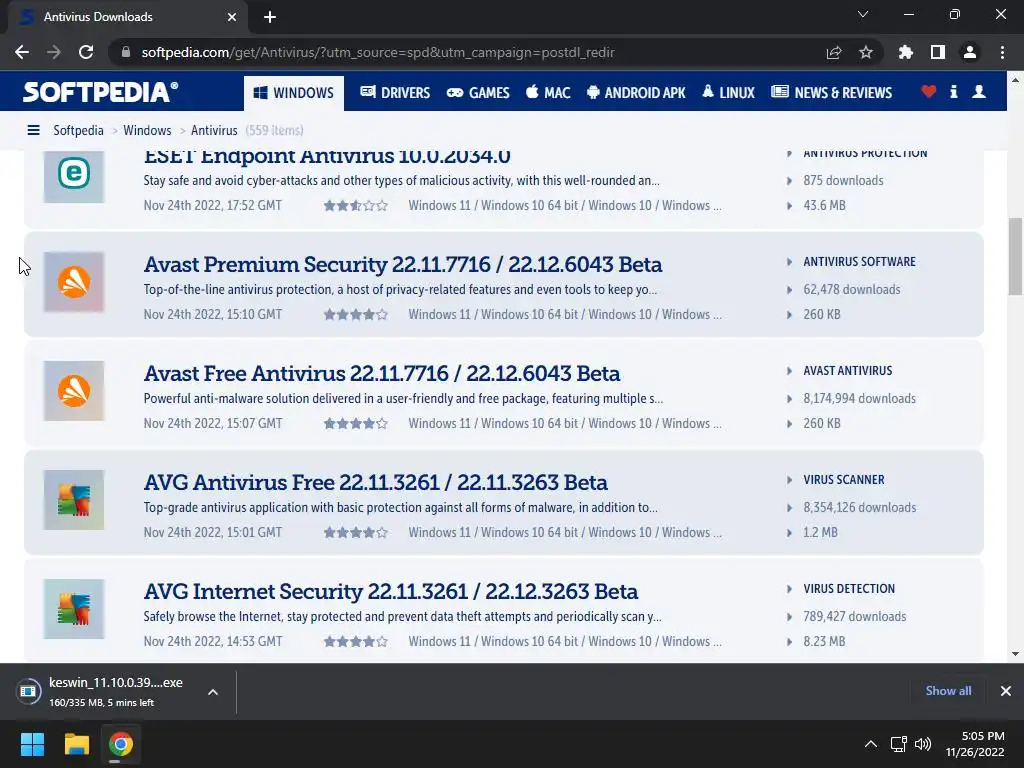Open the hamburger menu beside breadcrumbs
This screenshot has height=768, width=1024.
(33, 131)
